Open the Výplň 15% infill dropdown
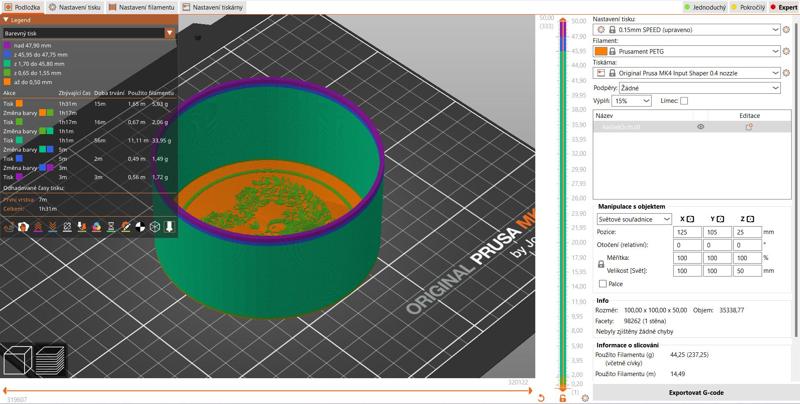Screen dimensions: 800x404 632,101
